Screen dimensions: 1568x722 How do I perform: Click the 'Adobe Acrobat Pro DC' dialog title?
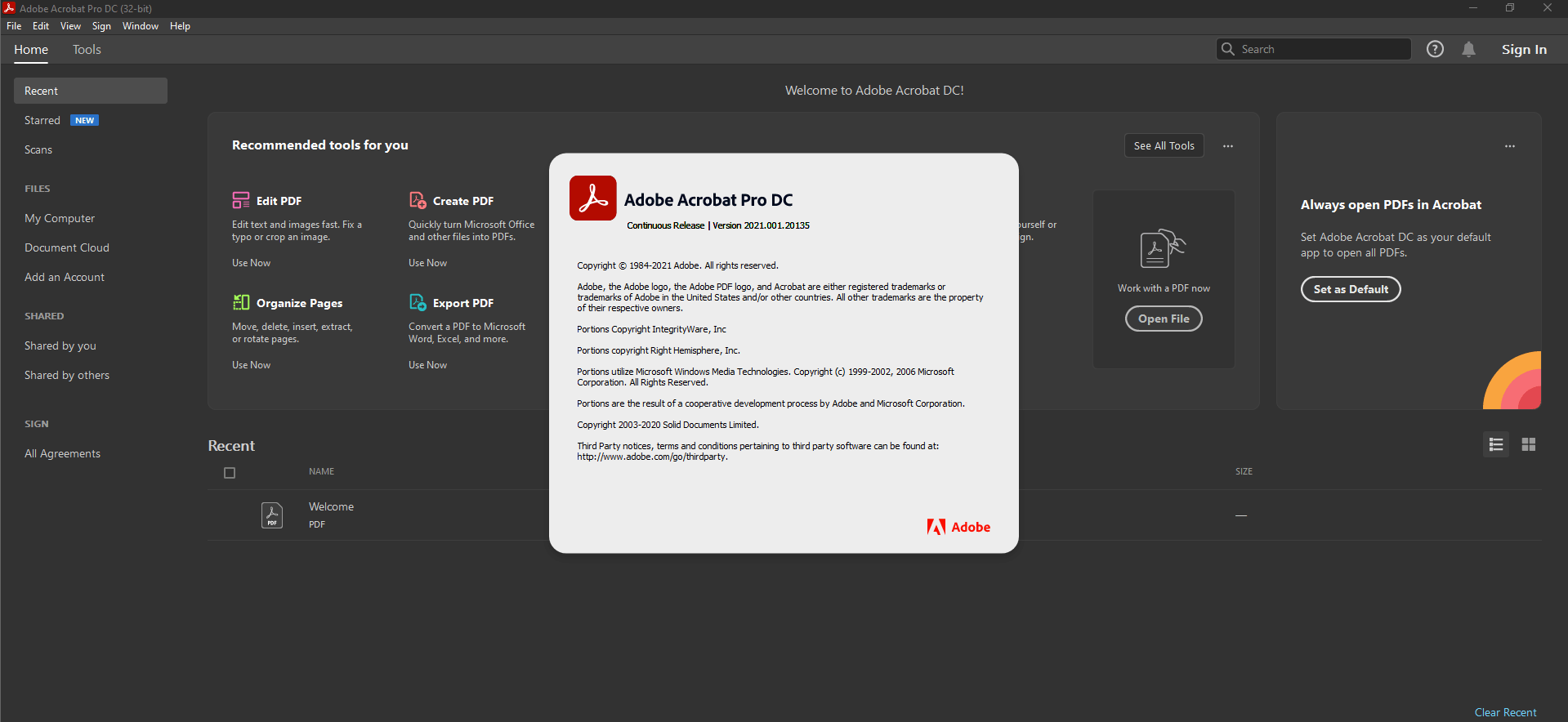708,200
